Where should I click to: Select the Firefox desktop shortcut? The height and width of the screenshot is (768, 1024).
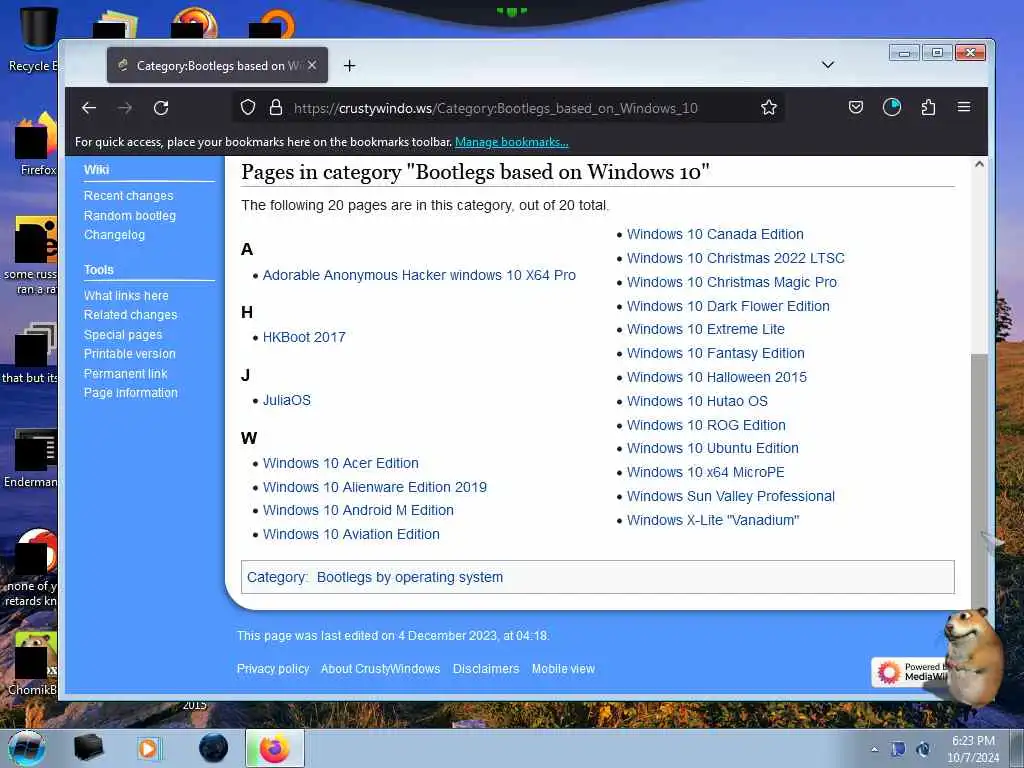pos(36,145)
